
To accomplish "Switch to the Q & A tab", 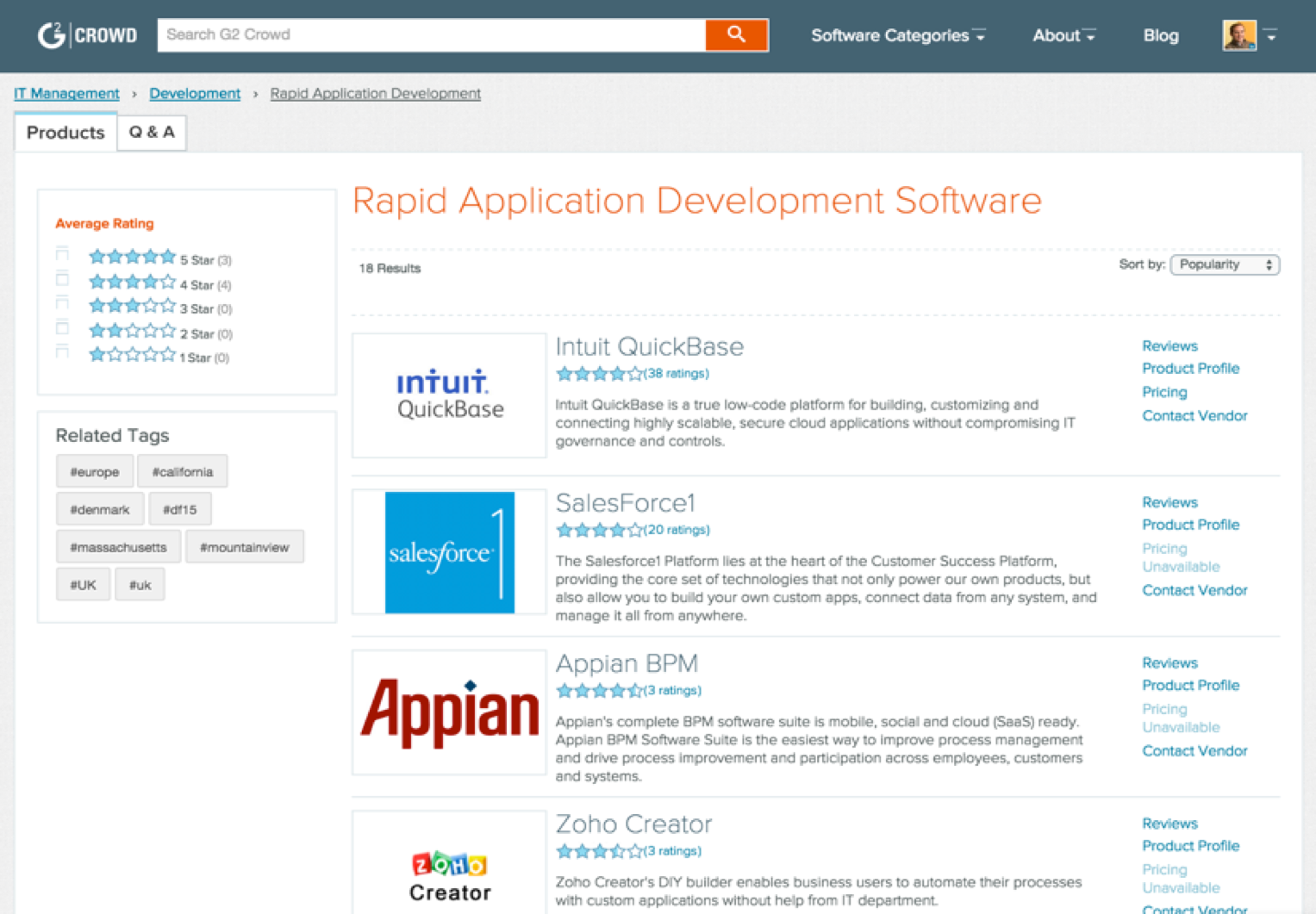I will [x=152, y=133].
